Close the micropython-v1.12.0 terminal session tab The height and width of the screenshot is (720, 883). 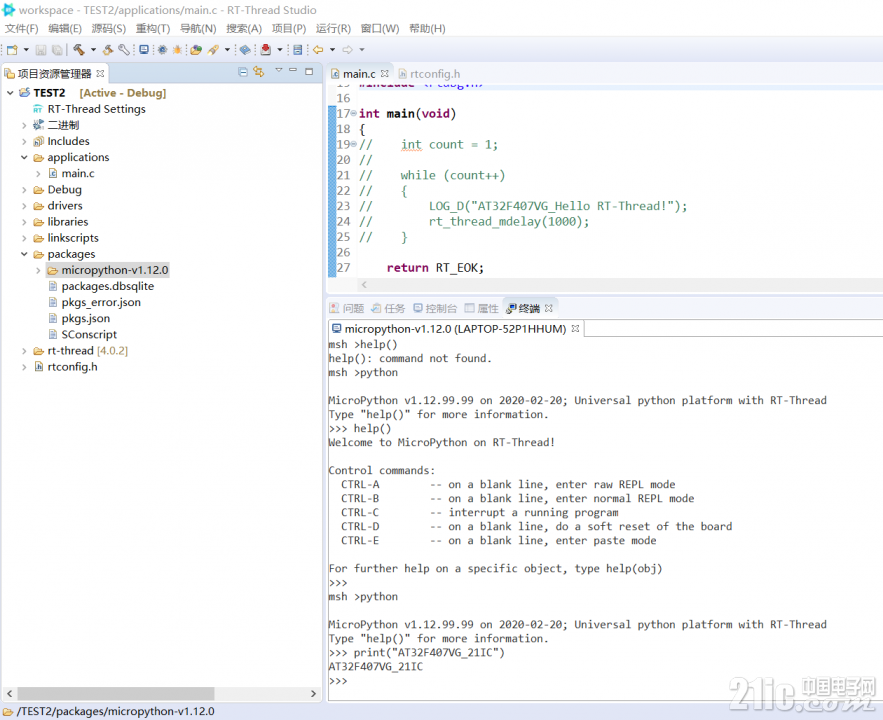[x=576, y=328]
